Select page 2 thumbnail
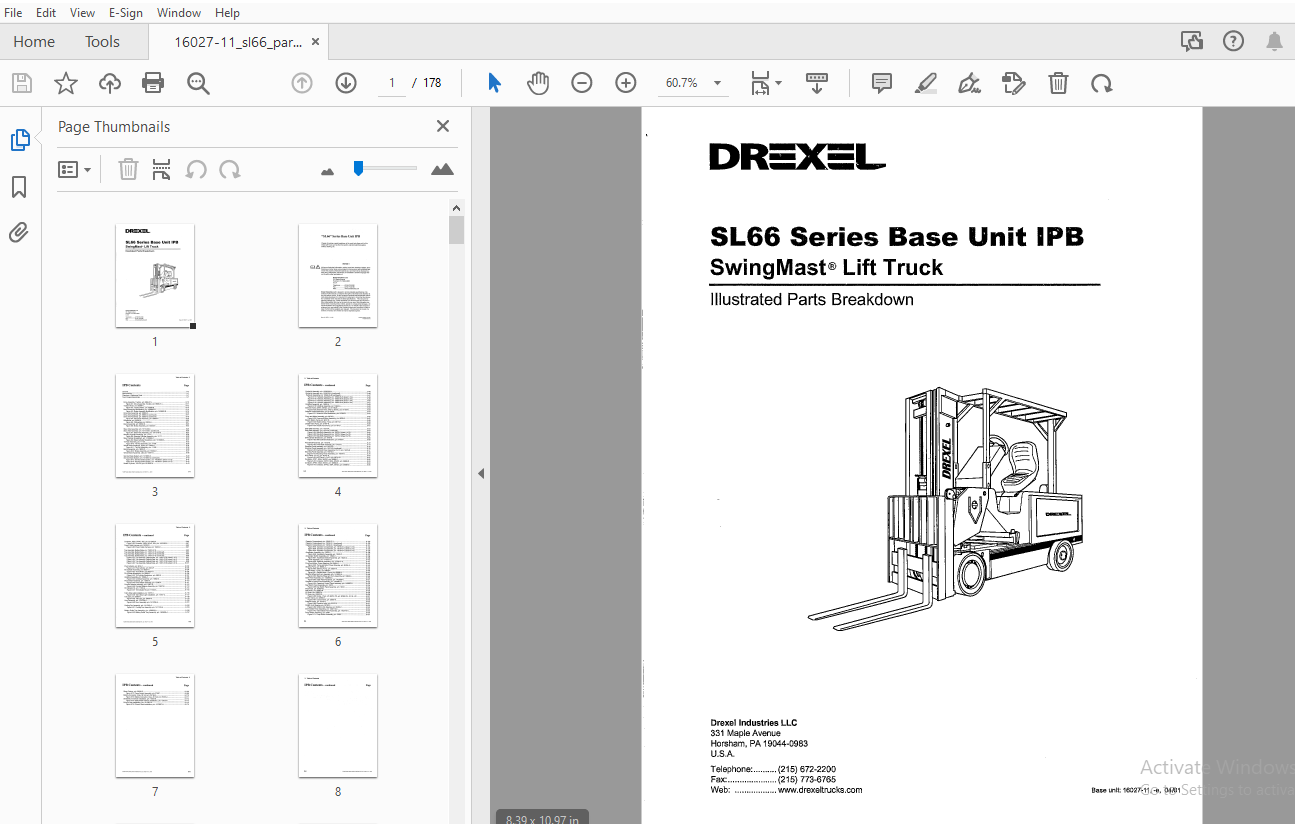The height and width of the screenshot is (824, 1295). coord(338,275)
